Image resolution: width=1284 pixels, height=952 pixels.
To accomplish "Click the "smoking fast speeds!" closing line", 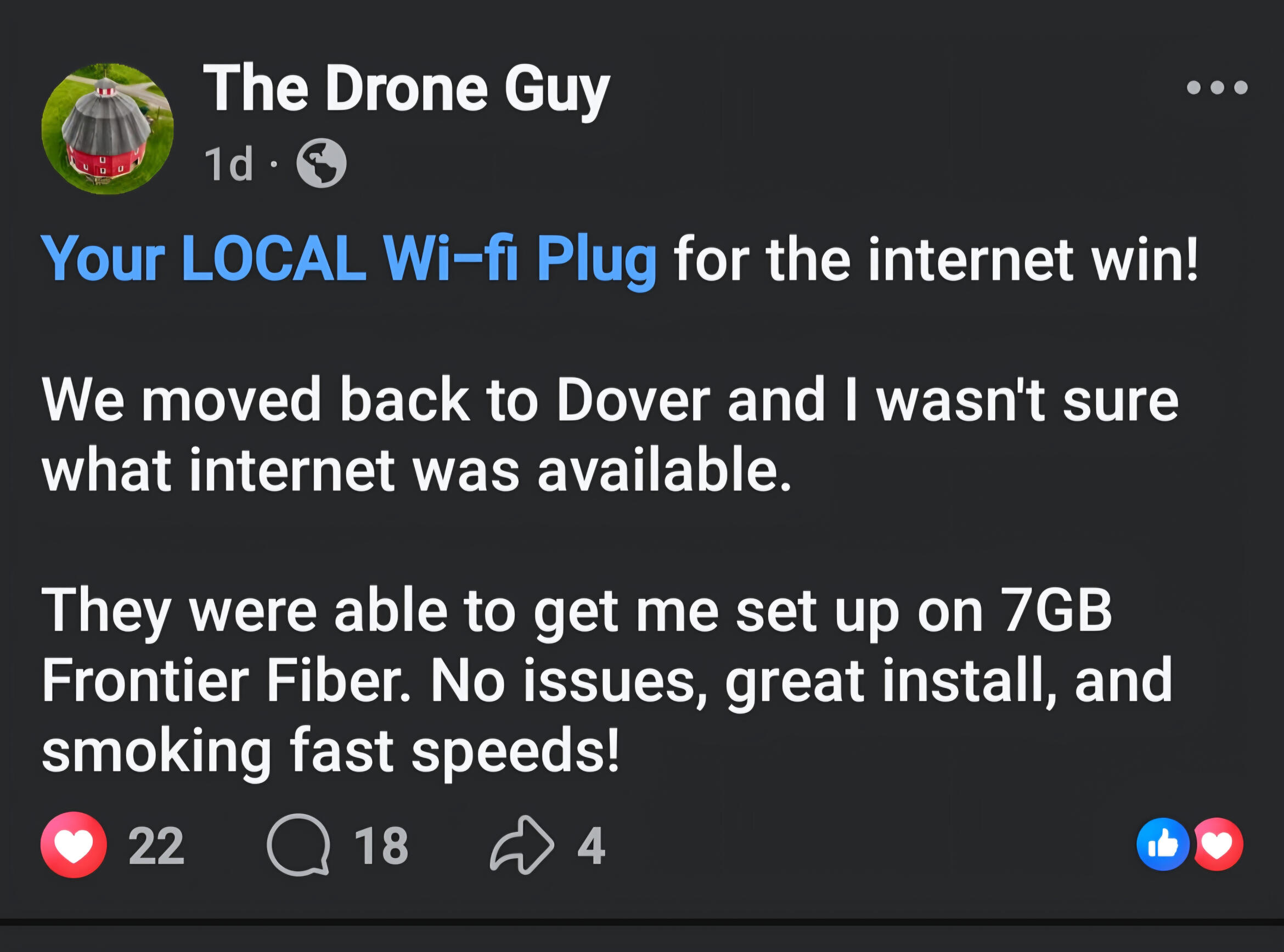I will coord(330,750).
